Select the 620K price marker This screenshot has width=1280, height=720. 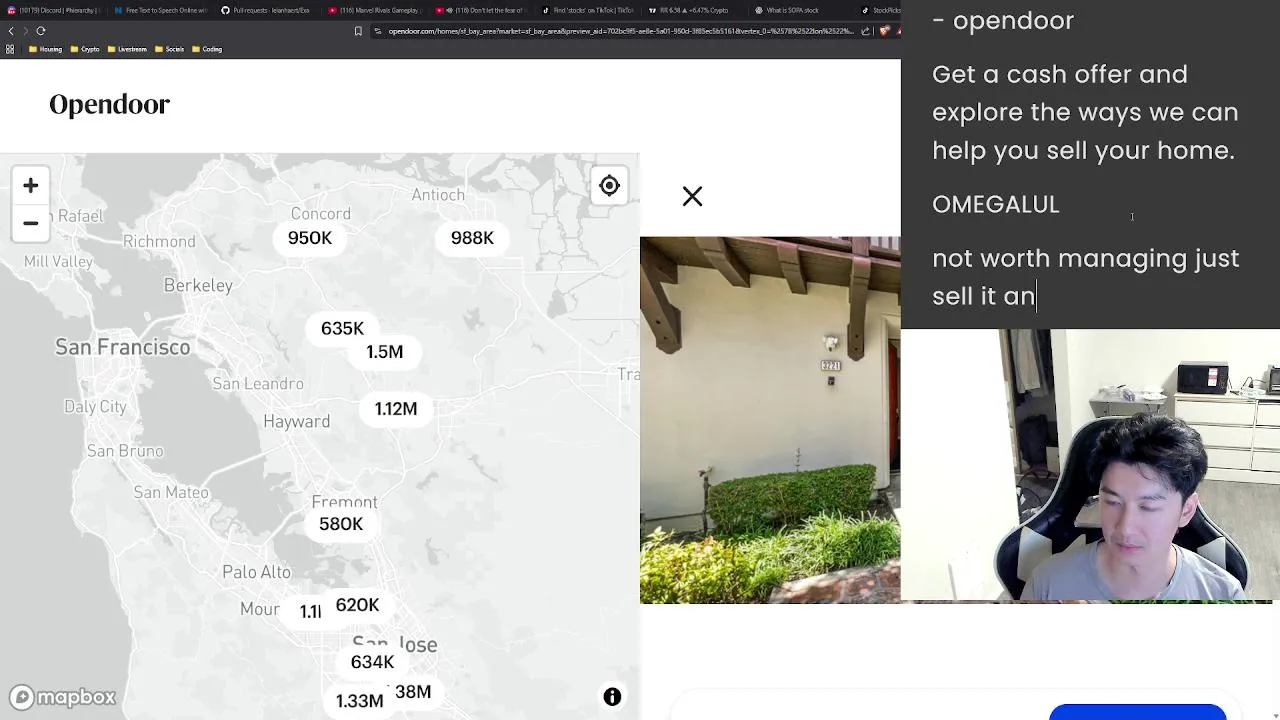coord(357,605)
